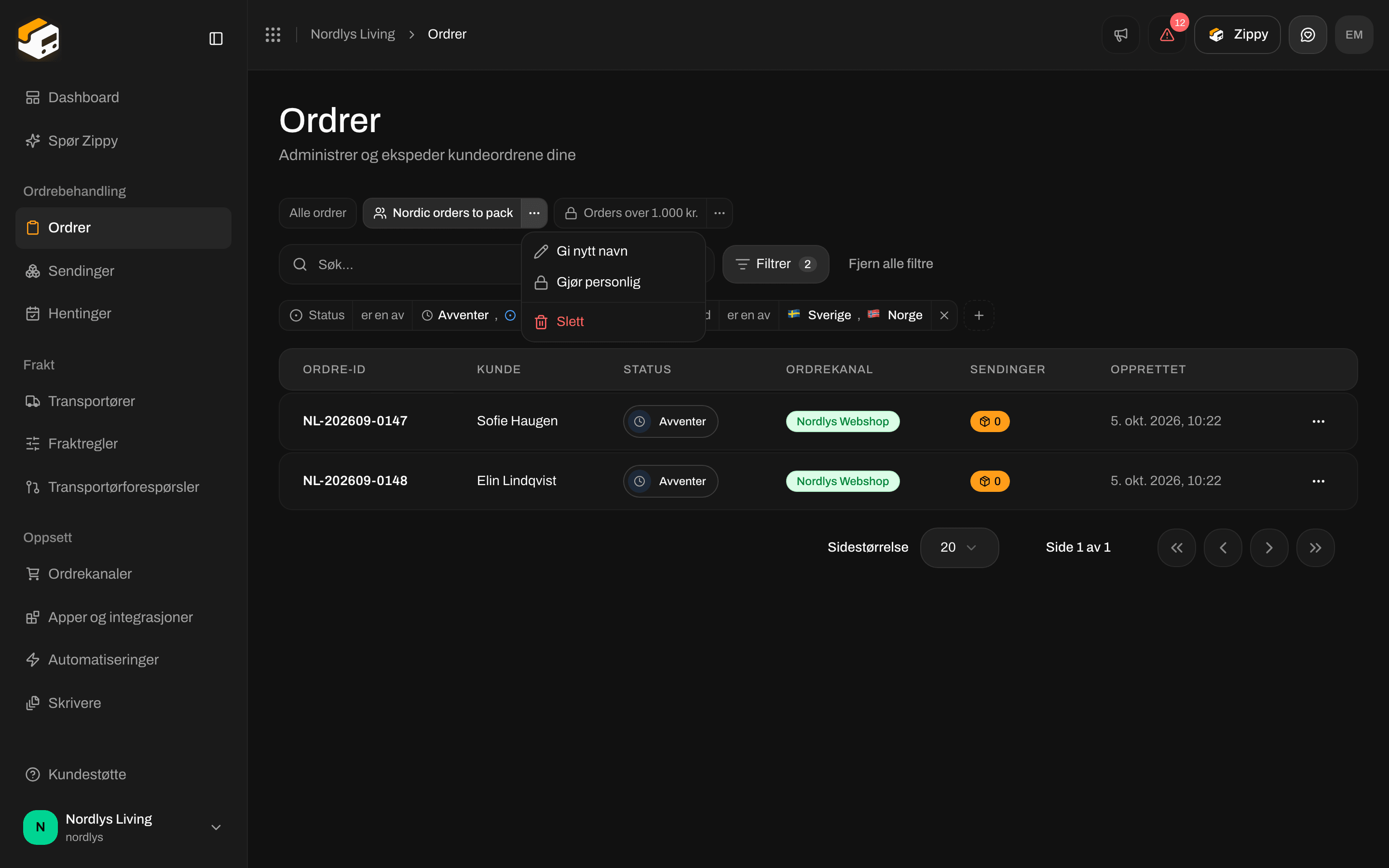1389x868 pixels.
Task: Open the EM user avatar menu
Action: click(1354, 34)
